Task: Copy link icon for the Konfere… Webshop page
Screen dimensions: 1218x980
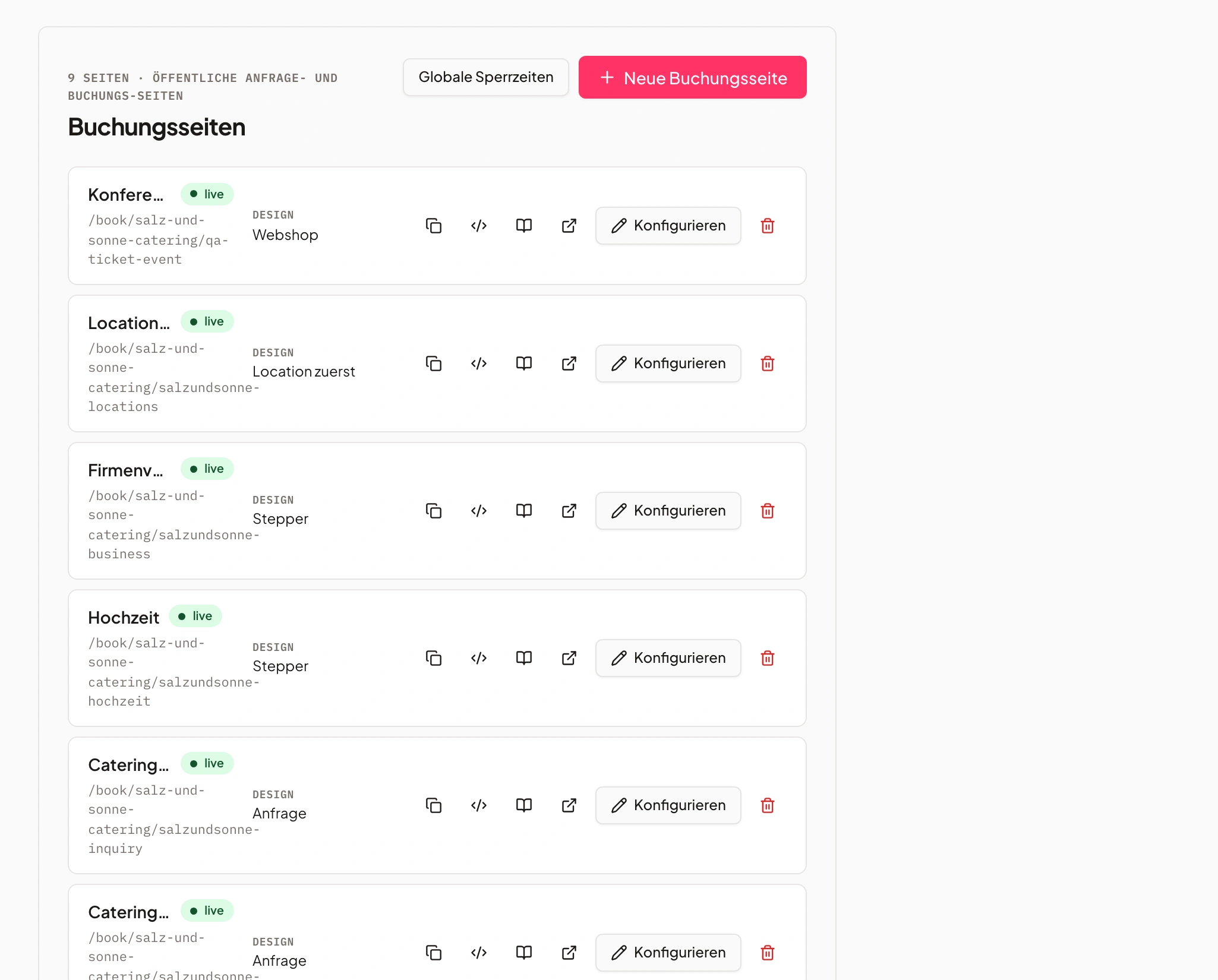Action: click(434, 226)
